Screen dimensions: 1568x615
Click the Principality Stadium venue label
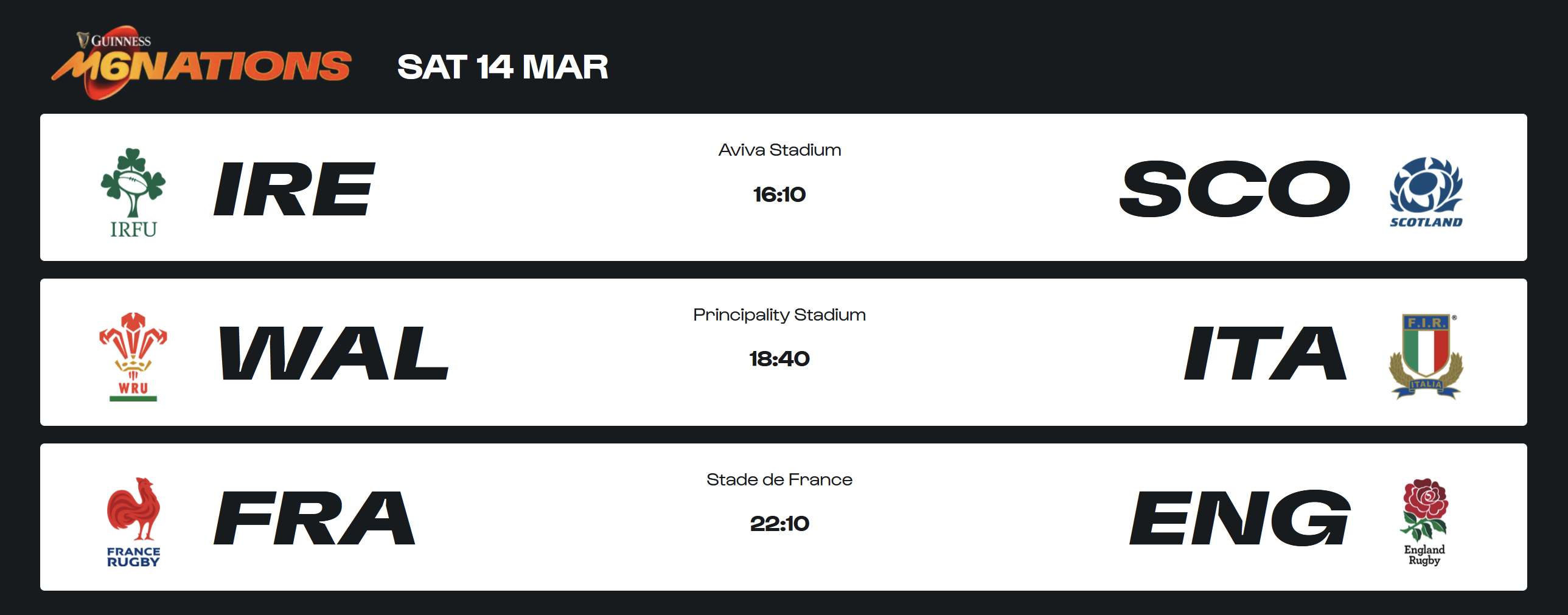779,315
